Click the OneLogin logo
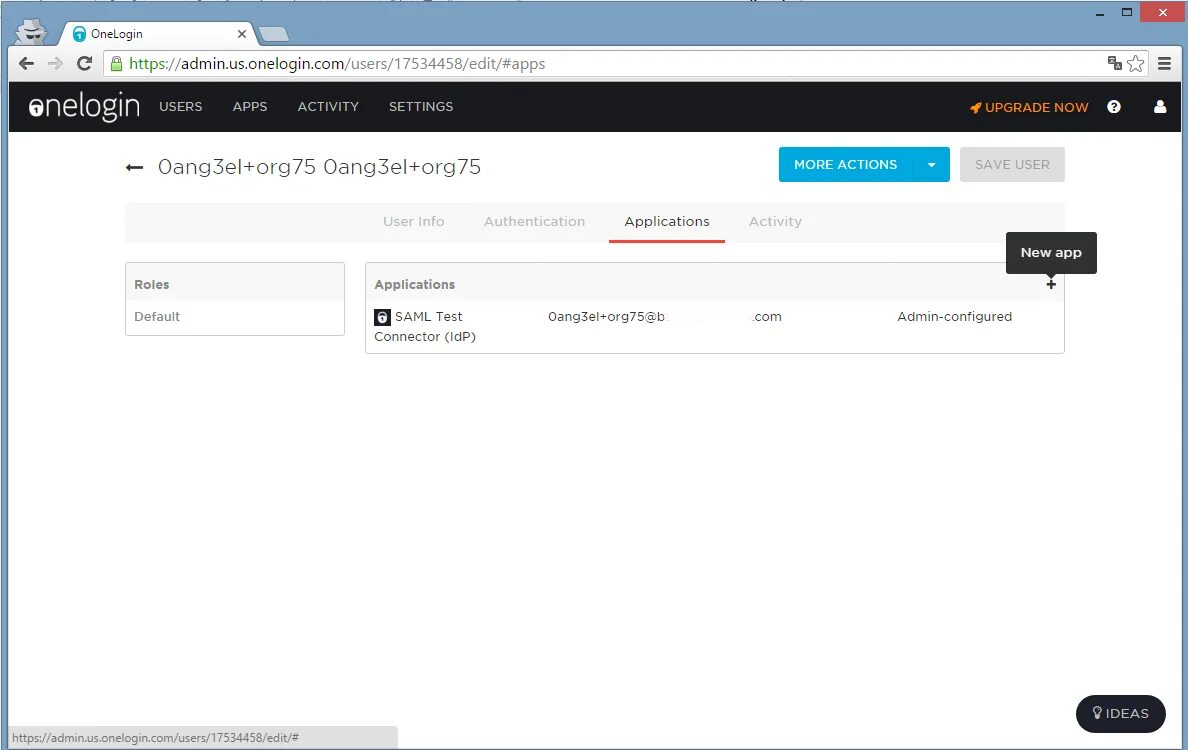The image size is (1188, 750). (84, 106)
